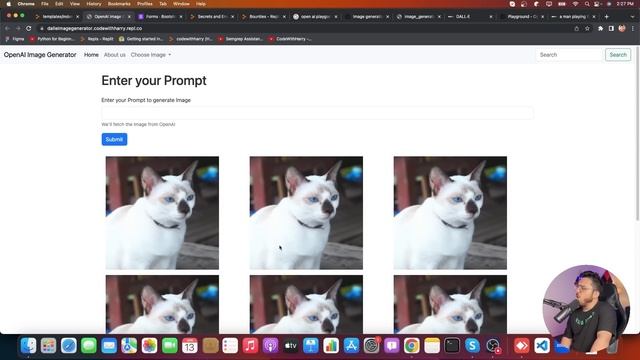
Task: Bookmark this page with the star icon
Action: [587, 29]
